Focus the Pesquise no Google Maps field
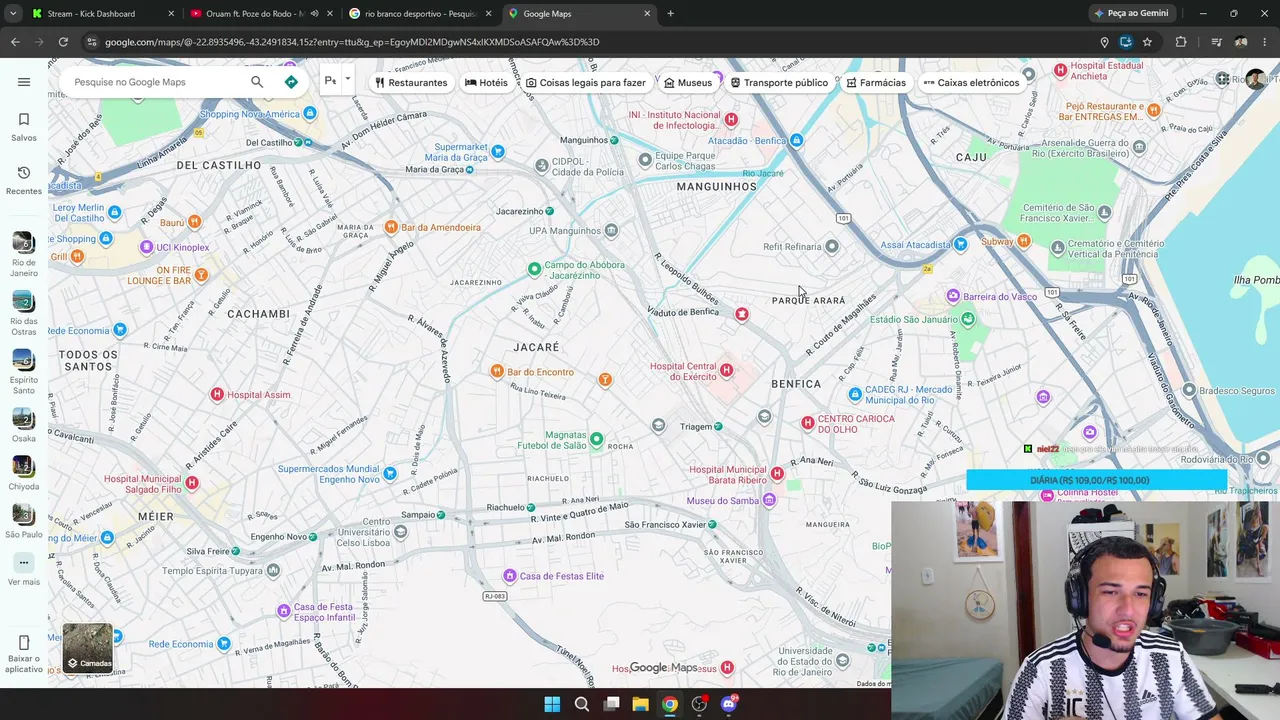Image resolution: width=1280 pixels, height=720 pixels. 155,82
